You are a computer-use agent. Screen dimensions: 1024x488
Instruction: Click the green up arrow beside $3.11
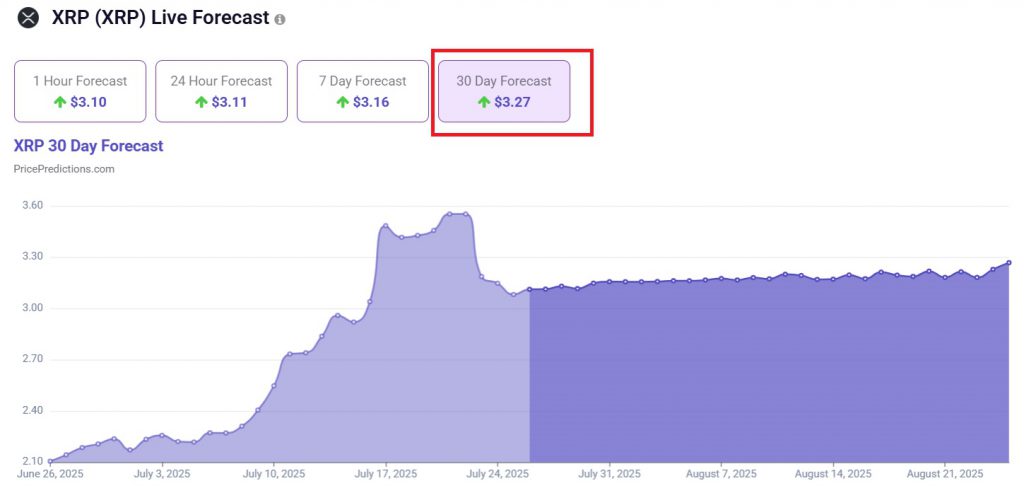click(x=201, y=102)
